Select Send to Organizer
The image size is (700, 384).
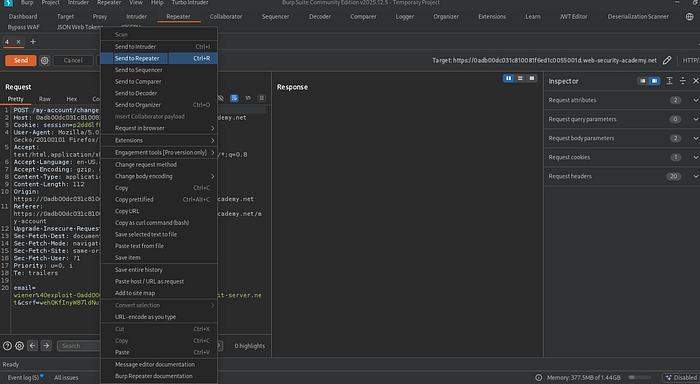point(159,105)
